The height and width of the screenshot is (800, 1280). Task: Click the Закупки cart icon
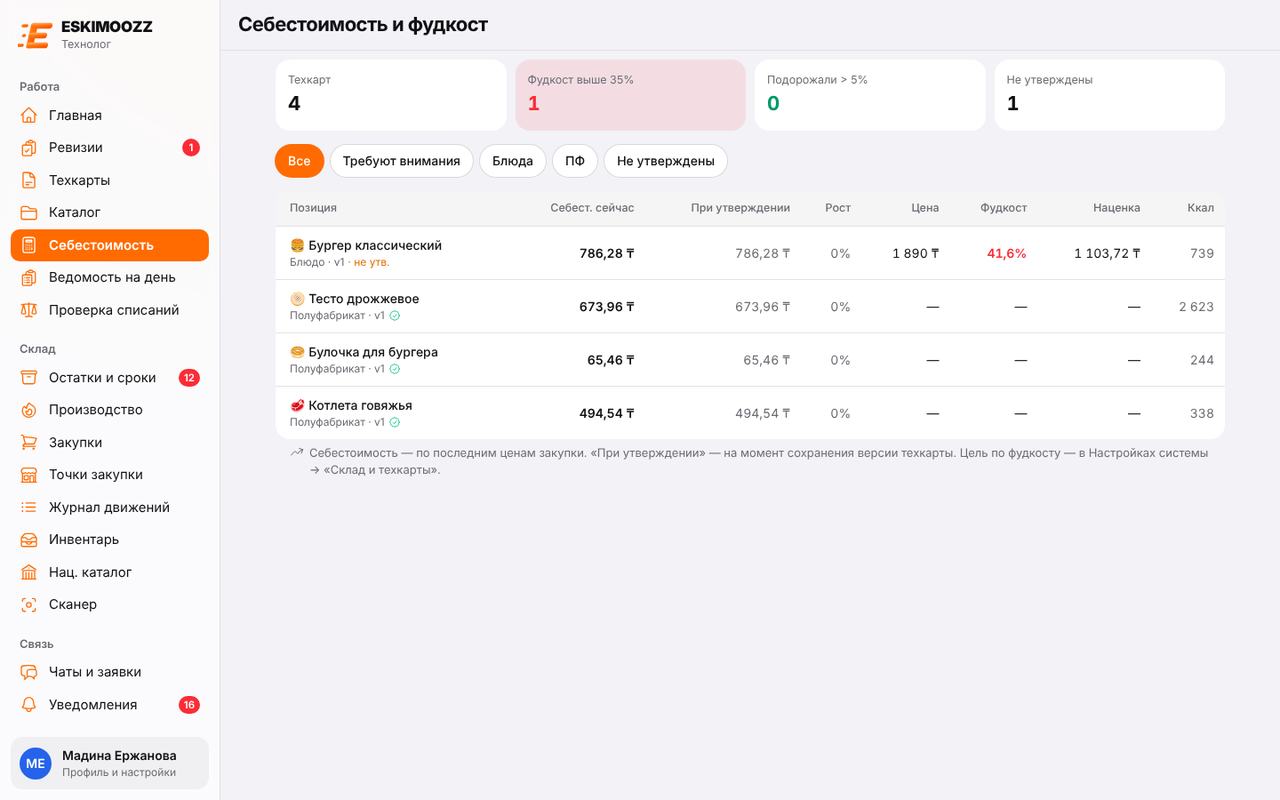29,443
